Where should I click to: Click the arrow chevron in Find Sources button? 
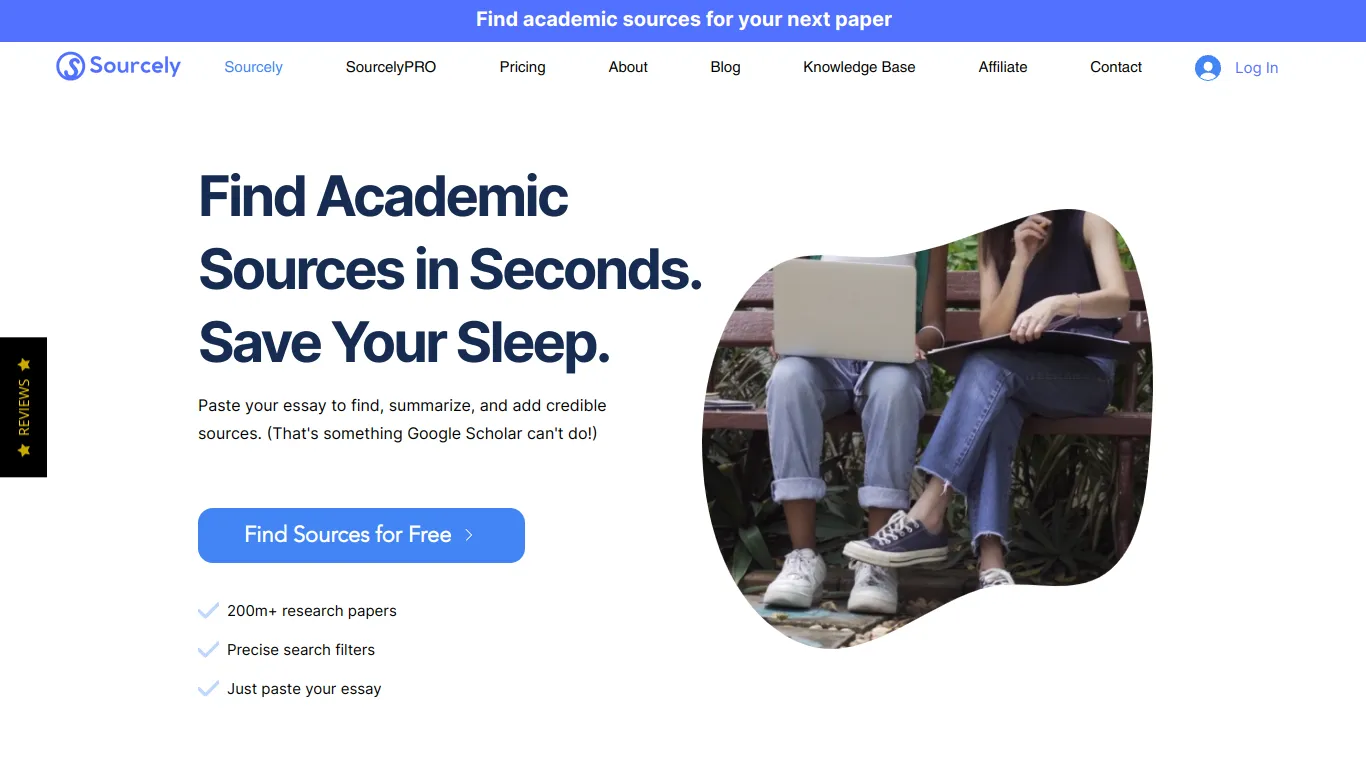click(x=469, y=535)
